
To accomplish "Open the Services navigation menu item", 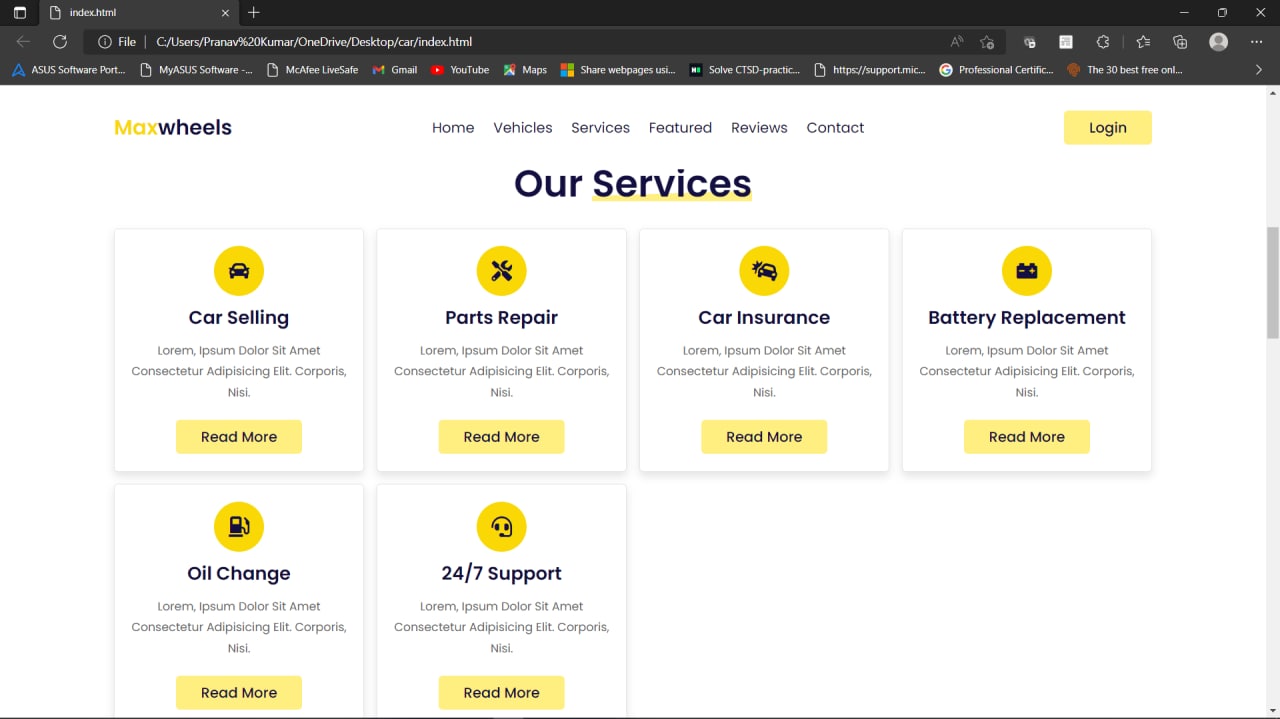I will 600,127.
